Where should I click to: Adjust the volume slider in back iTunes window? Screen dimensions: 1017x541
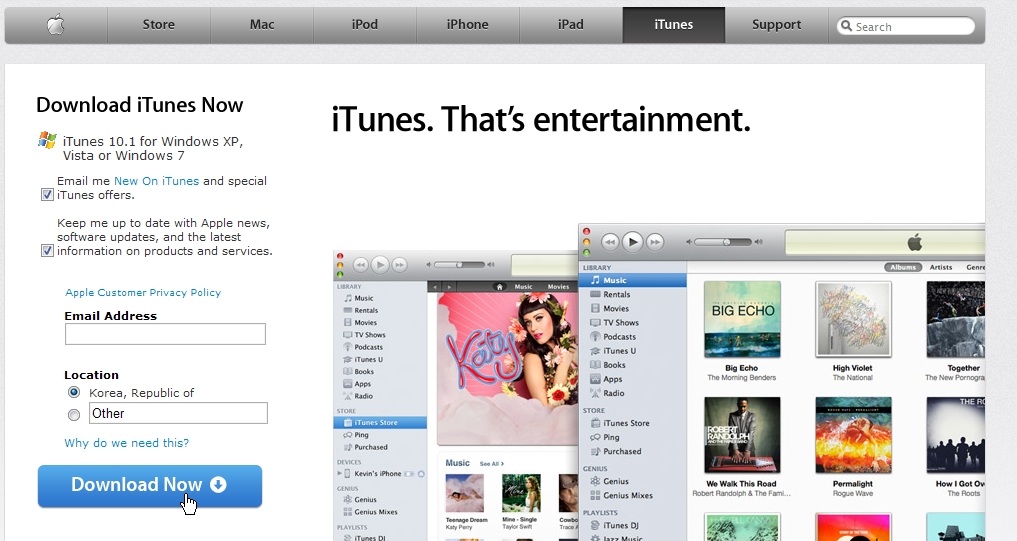[x=459, y=265]
